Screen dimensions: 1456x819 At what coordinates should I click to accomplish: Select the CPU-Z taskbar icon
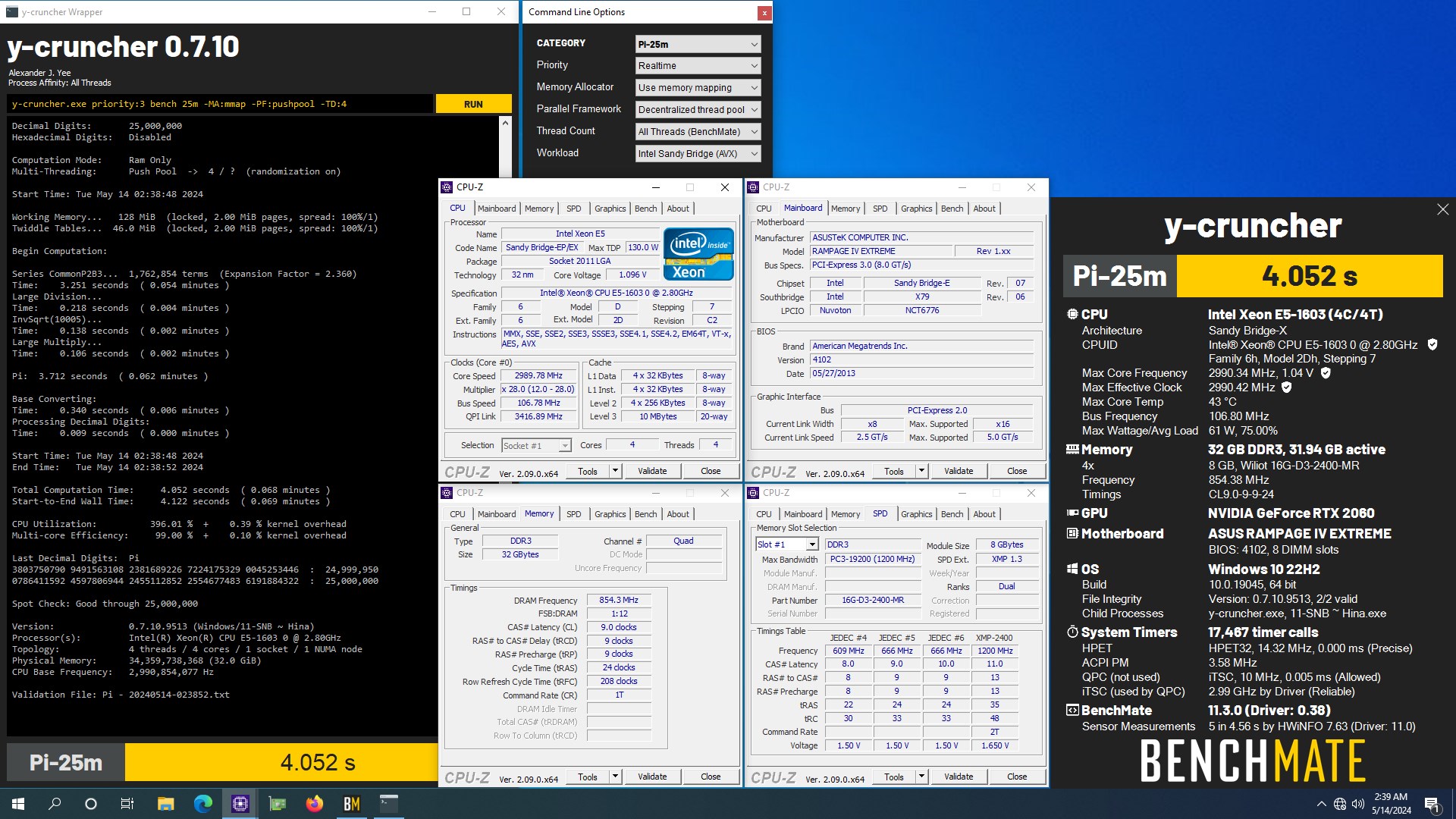pos(240,804)
